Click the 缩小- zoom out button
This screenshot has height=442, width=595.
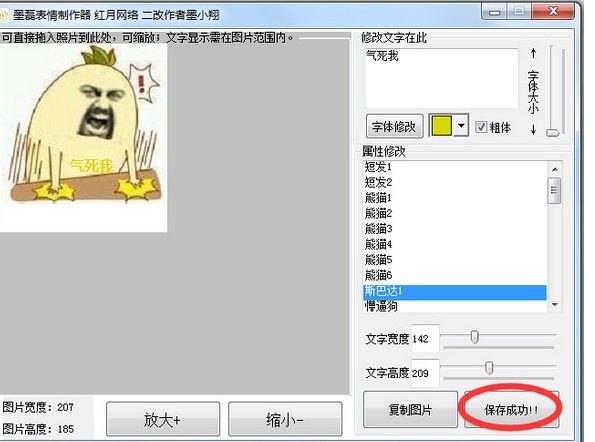coord(285,419)
